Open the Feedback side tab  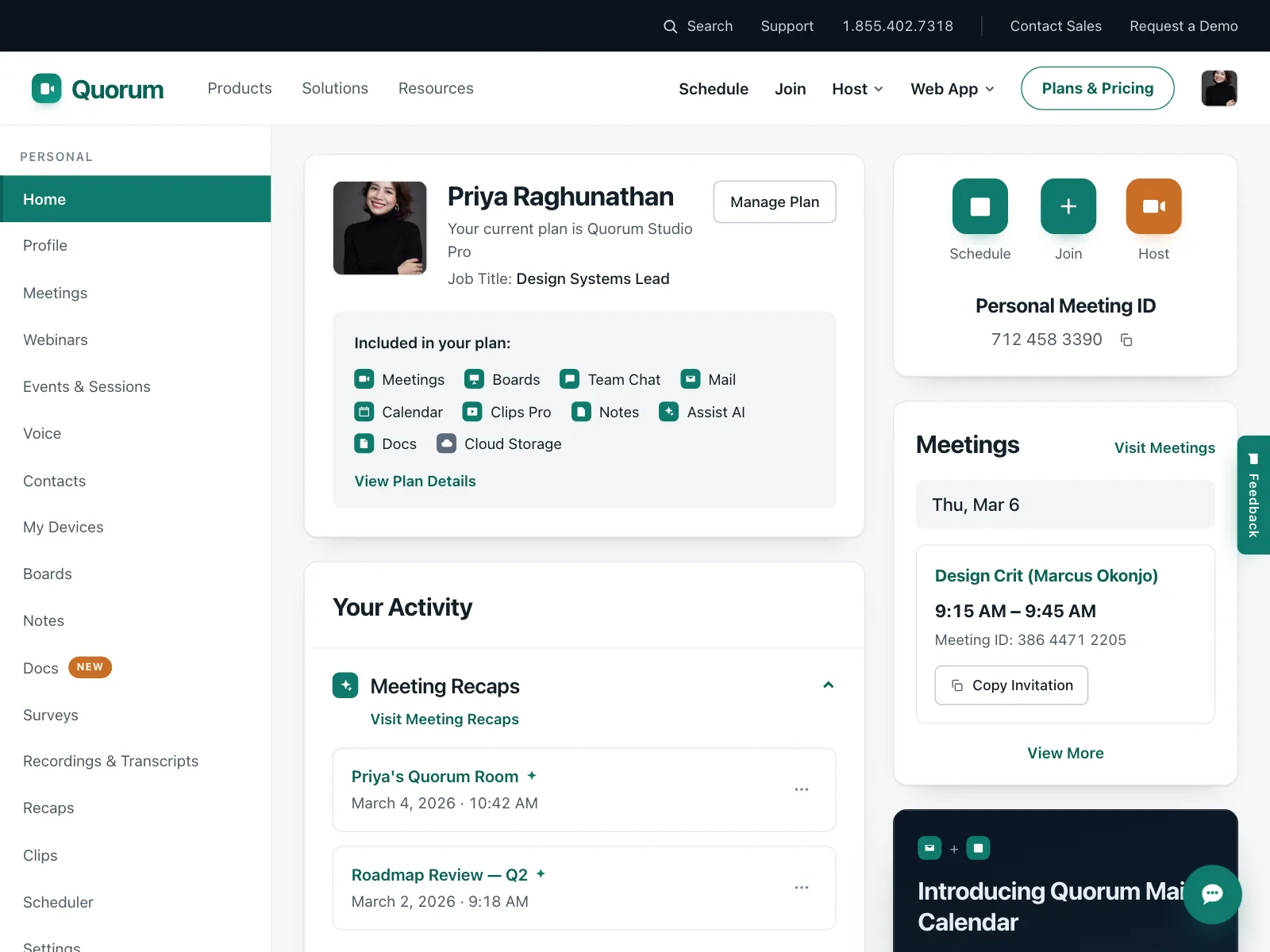pos(1254,495)
